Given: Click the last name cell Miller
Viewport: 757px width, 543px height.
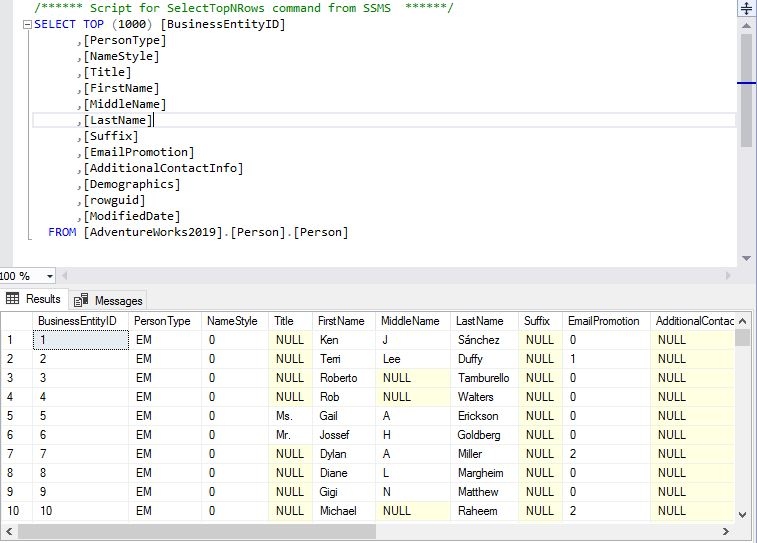Looking at the screenshot, I should click(484, 454).
